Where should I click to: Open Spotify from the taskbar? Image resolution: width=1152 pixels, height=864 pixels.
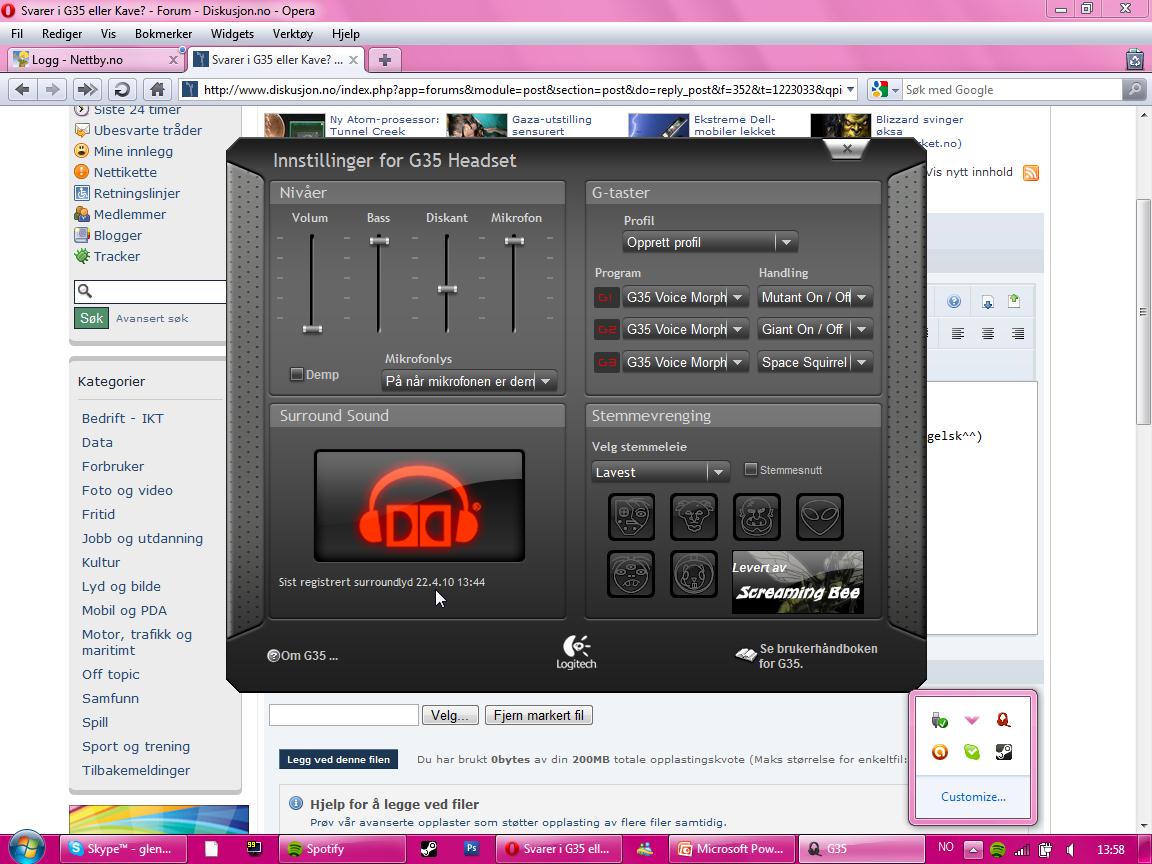click(x=343, y=849)
